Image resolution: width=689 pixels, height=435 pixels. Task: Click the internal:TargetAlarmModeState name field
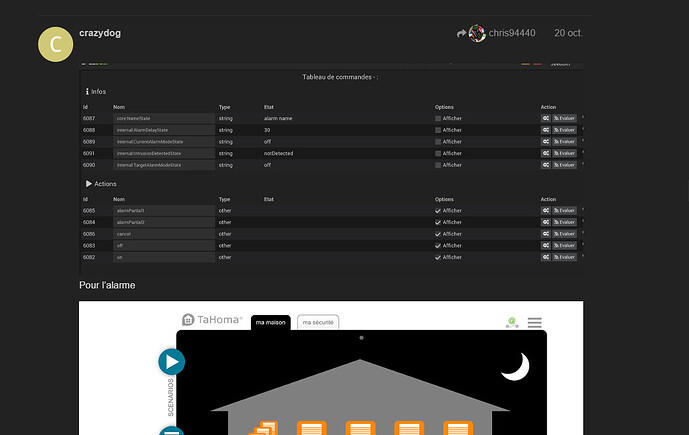point(164,165)
